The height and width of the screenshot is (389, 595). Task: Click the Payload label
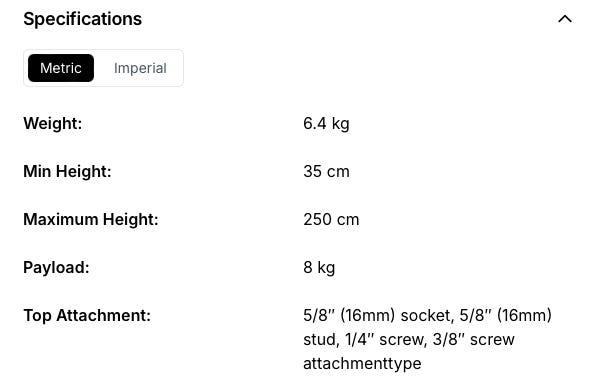56,268
